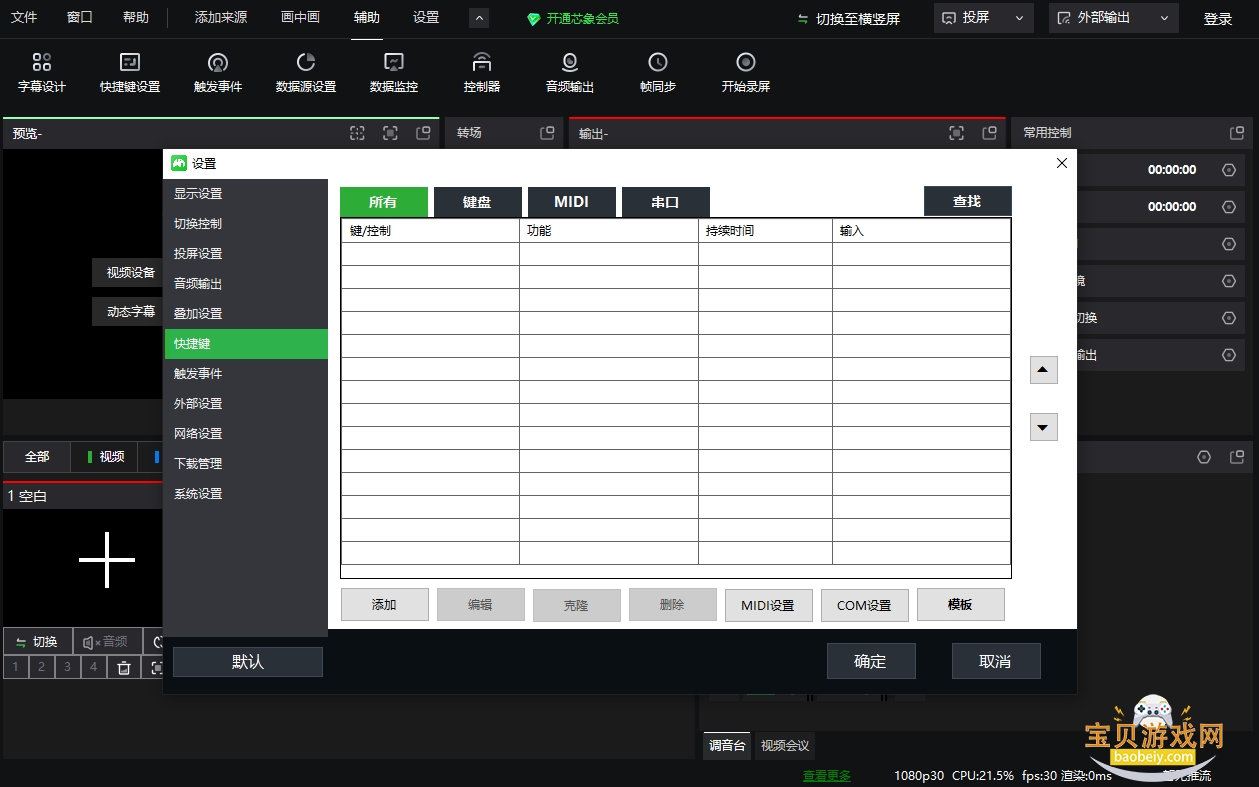
Task: Open the 字幕设计 subtitle design tool
Action: 42,73
